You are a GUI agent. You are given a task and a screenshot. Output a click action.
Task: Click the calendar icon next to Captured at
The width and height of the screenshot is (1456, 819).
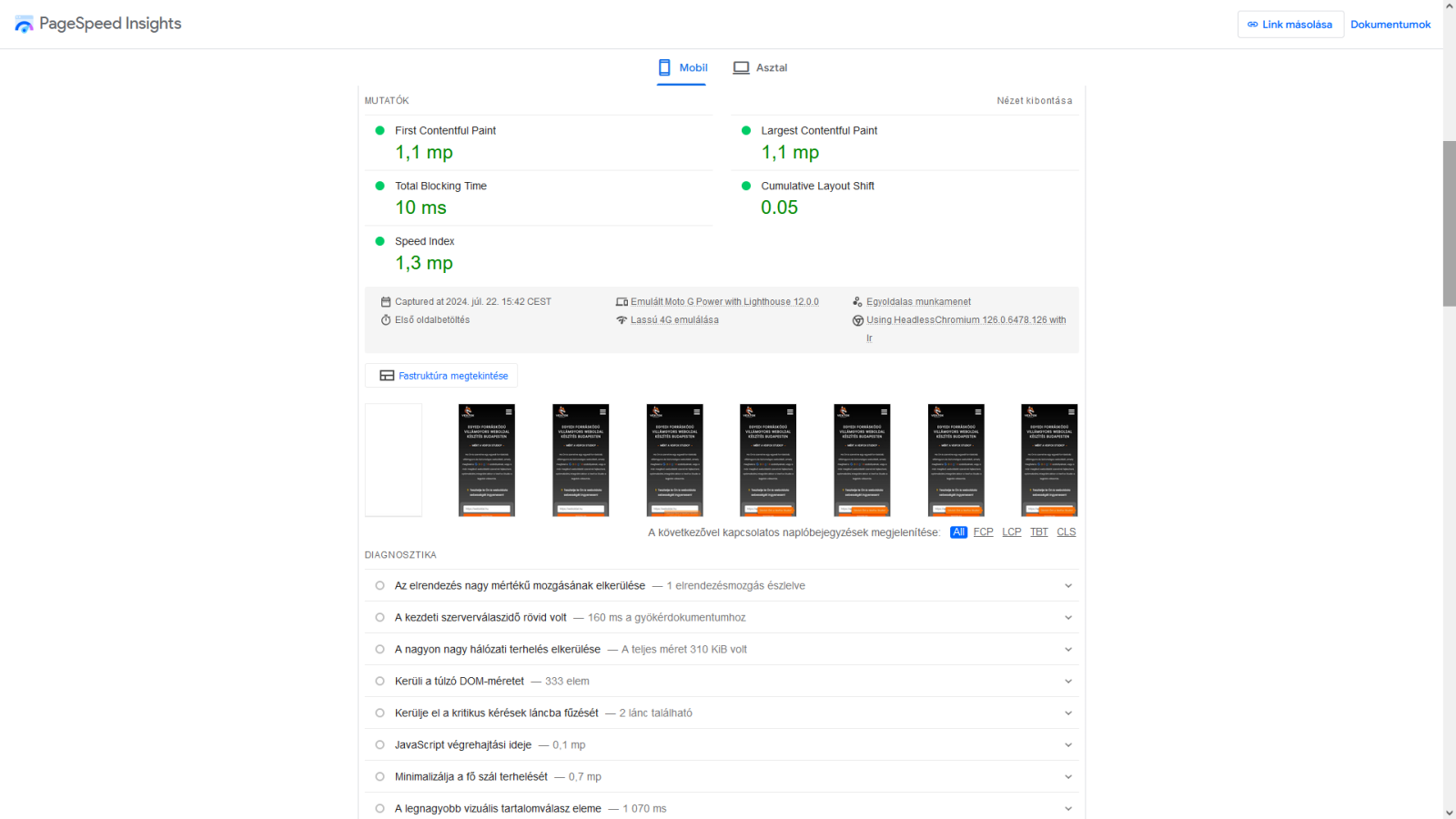pos(386,302)
